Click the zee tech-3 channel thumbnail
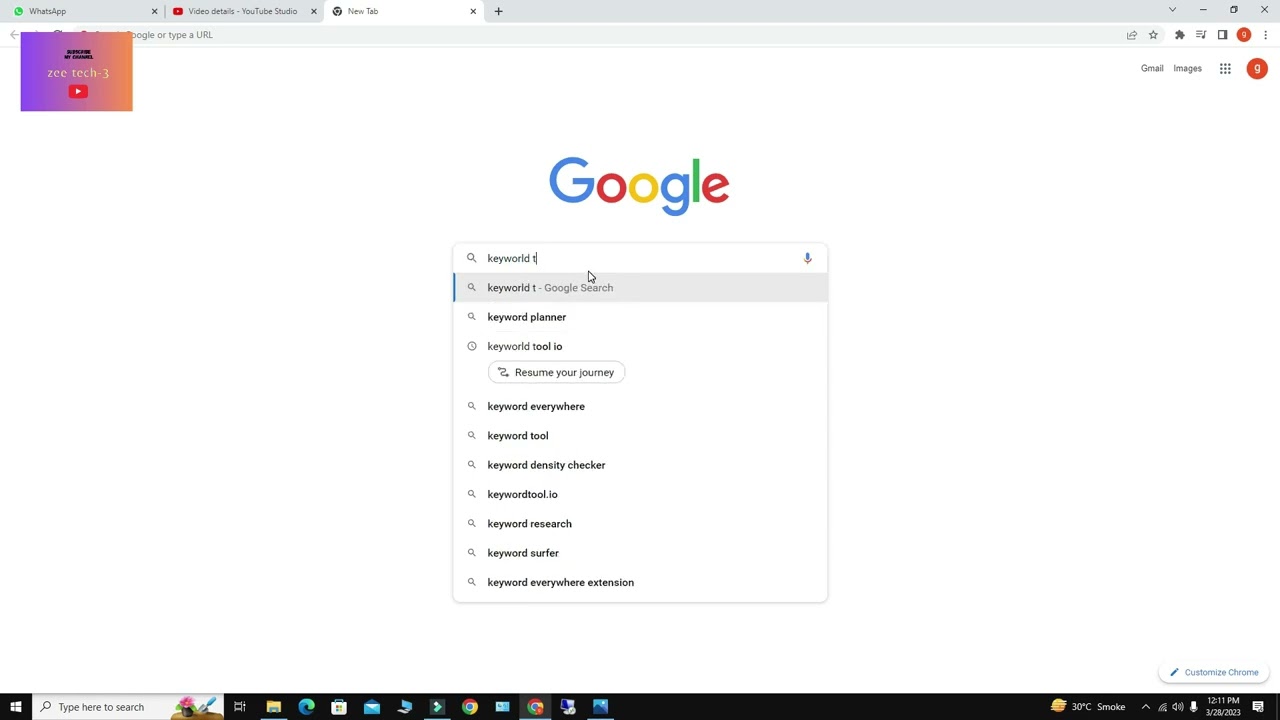Viewport: 1280px width, 720px height. tap(76, 72)
